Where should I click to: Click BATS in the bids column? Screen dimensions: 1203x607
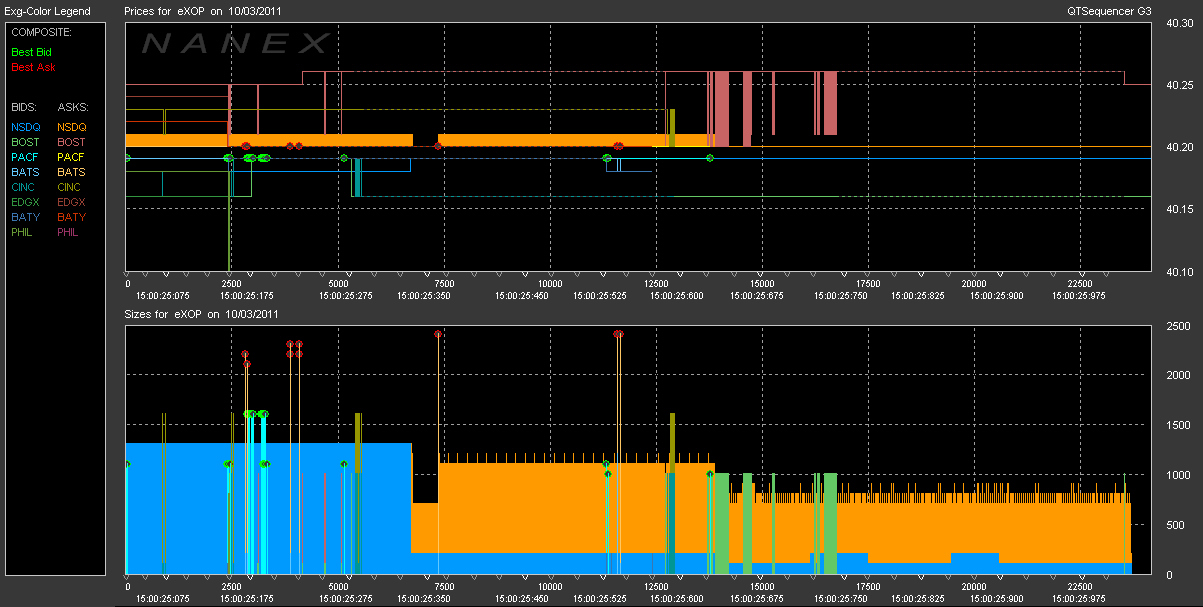[x=25, y=172]
